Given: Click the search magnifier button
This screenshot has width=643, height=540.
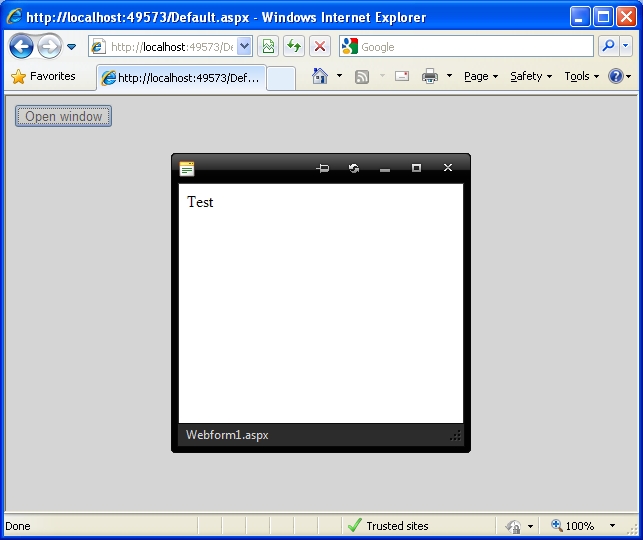Looking at the screenshot, I should pos(609,46).
